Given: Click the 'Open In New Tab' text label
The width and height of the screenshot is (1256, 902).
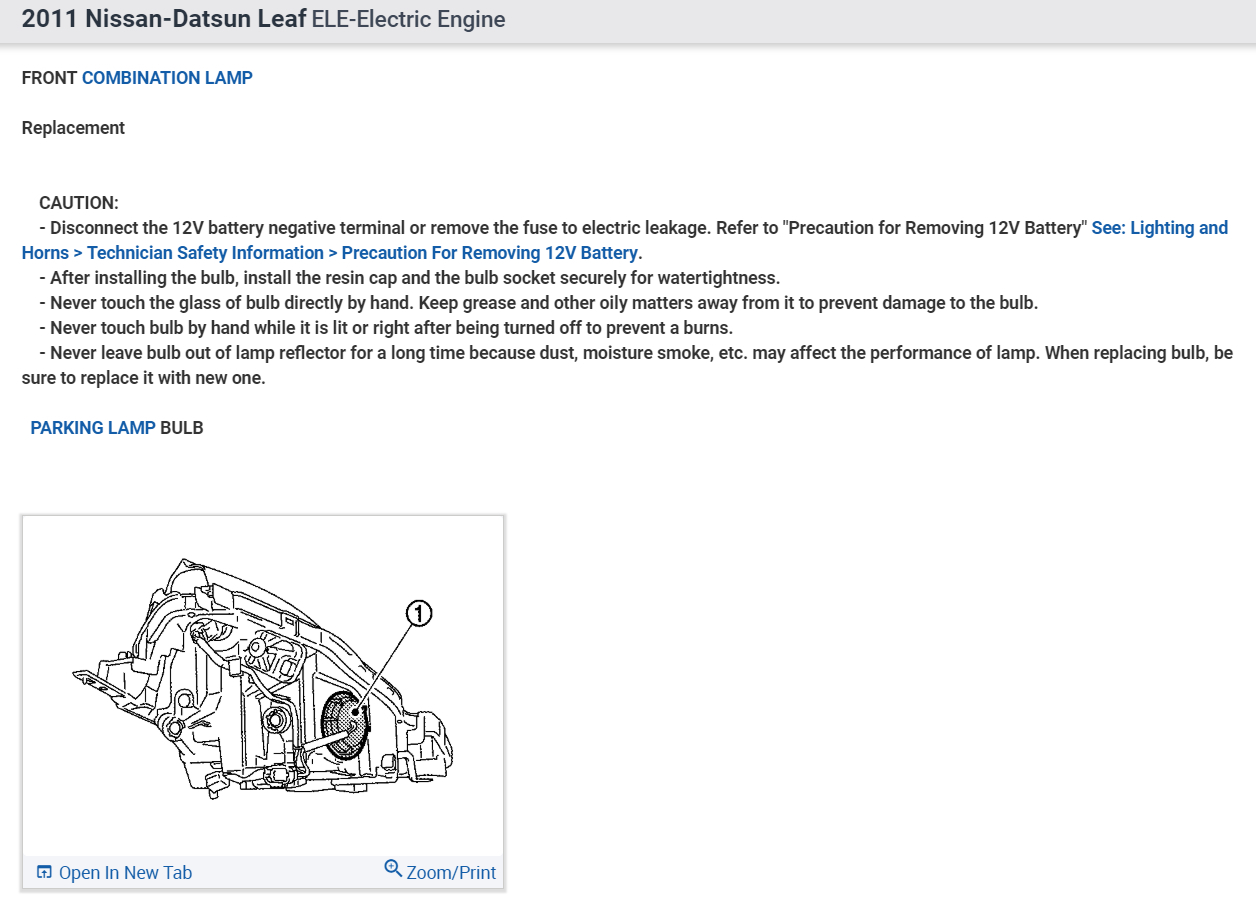Looking at the screenshot, I should point(125,872).
